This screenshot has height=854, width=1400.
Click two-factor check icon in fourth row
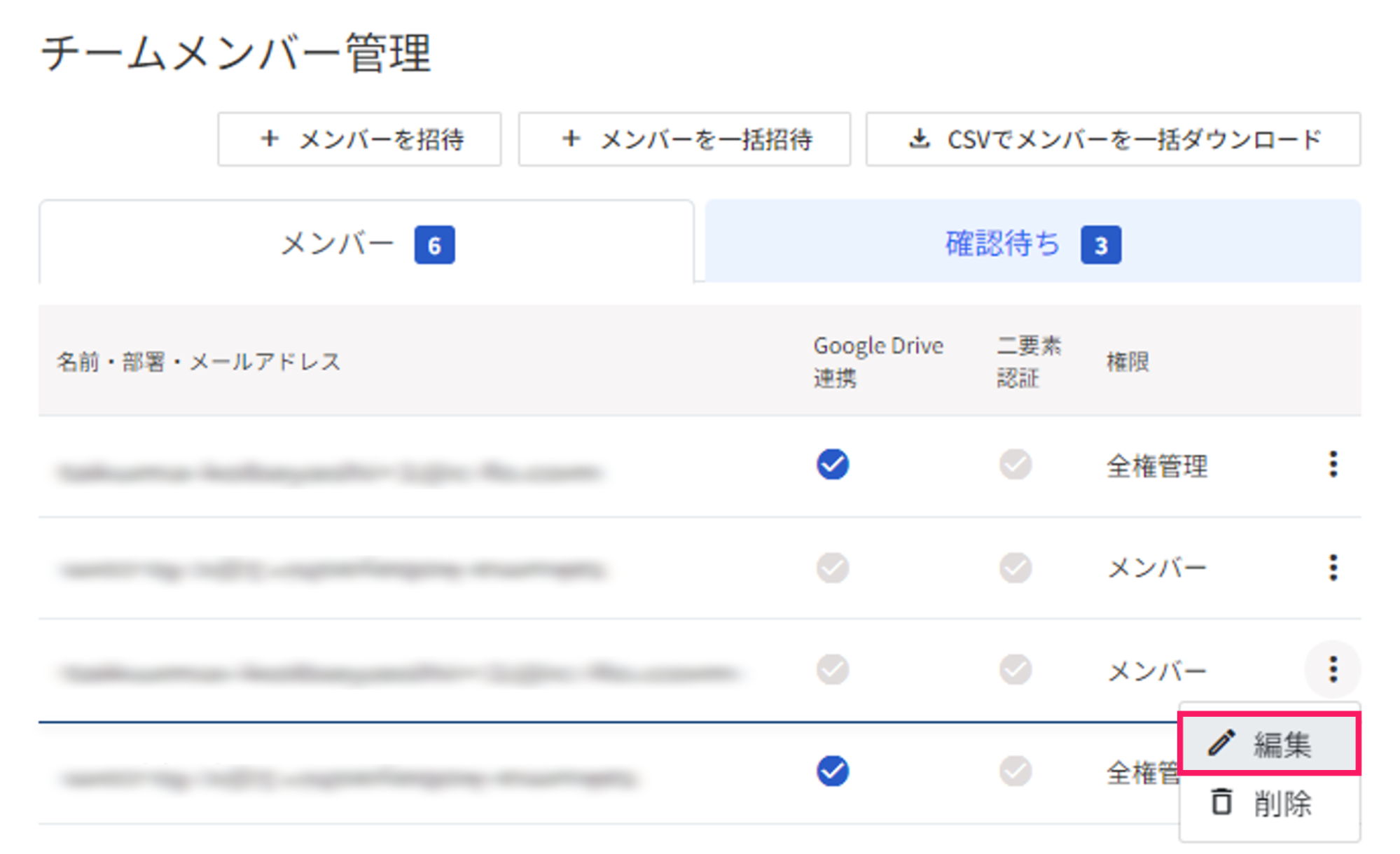[x=1015, y=771]
